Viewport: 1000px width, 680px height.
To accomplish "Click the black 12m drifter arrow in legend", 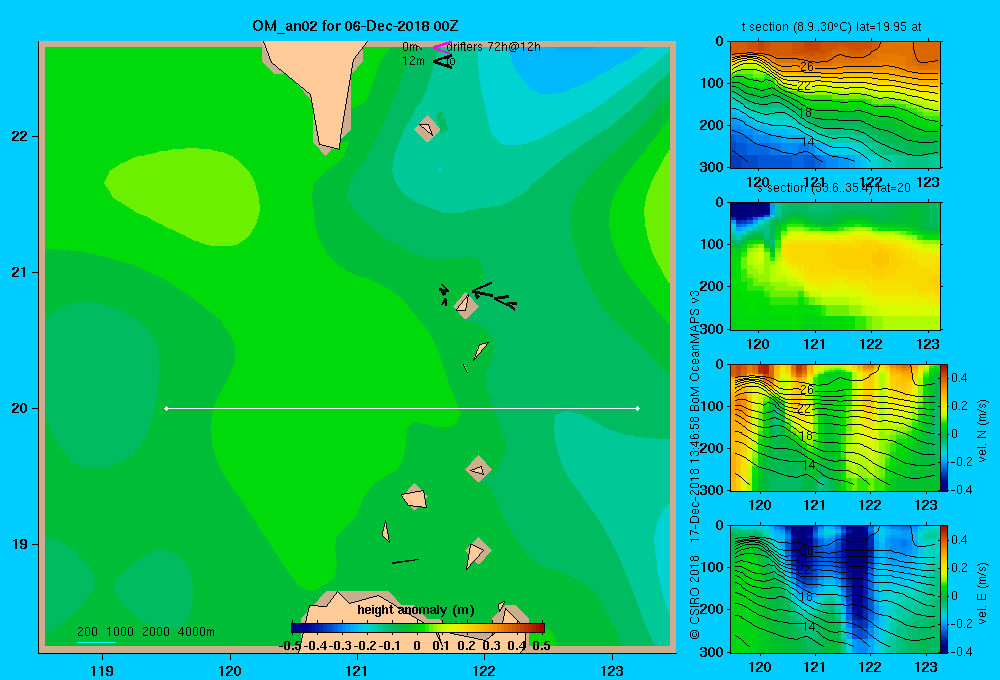I will [443, 61].
